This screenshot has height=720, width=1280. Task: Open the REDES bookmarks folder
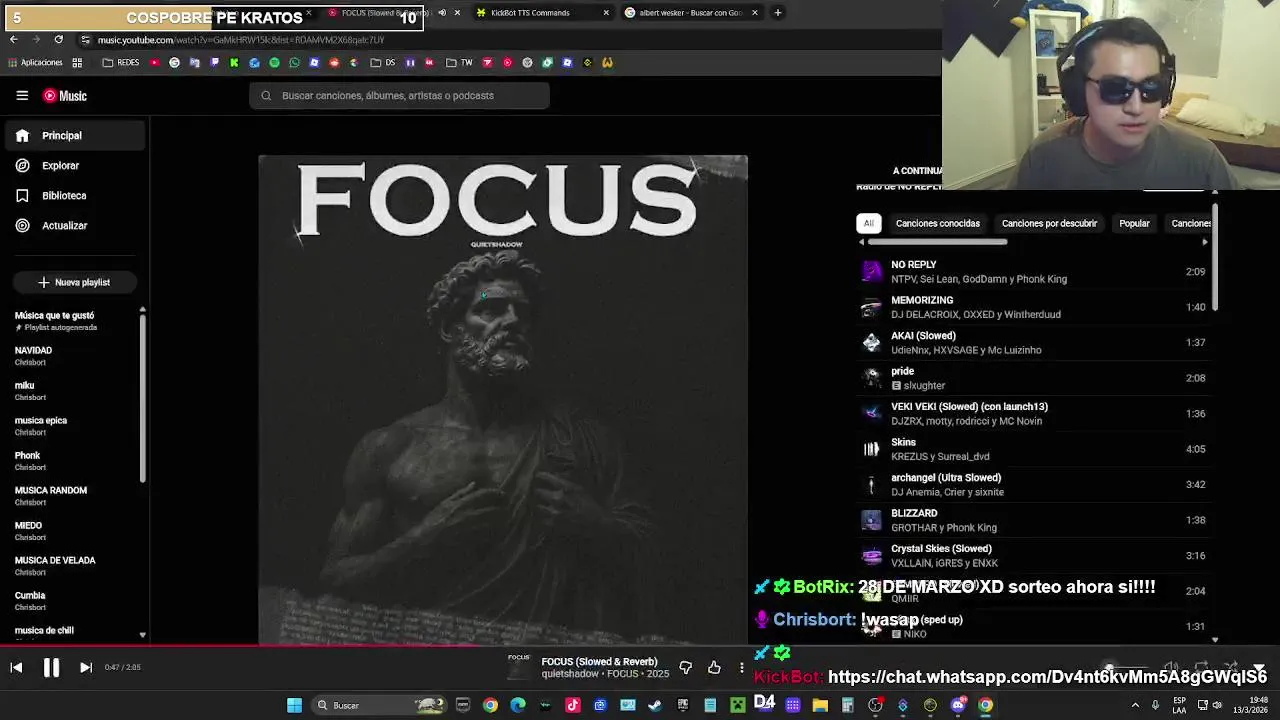tap(121, 62)
